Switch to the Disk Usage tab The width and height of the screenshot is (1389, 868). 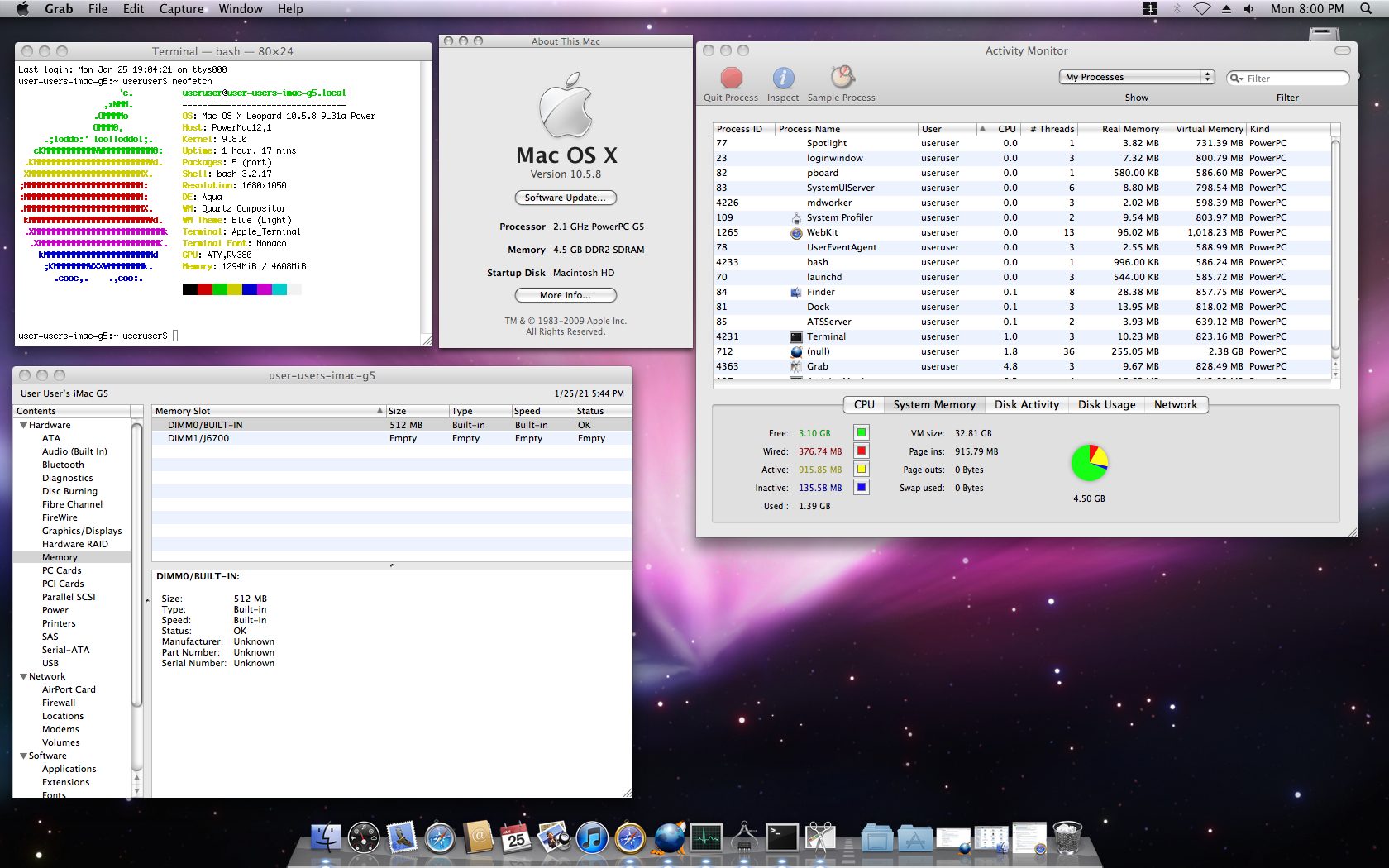click(1106, 404)
